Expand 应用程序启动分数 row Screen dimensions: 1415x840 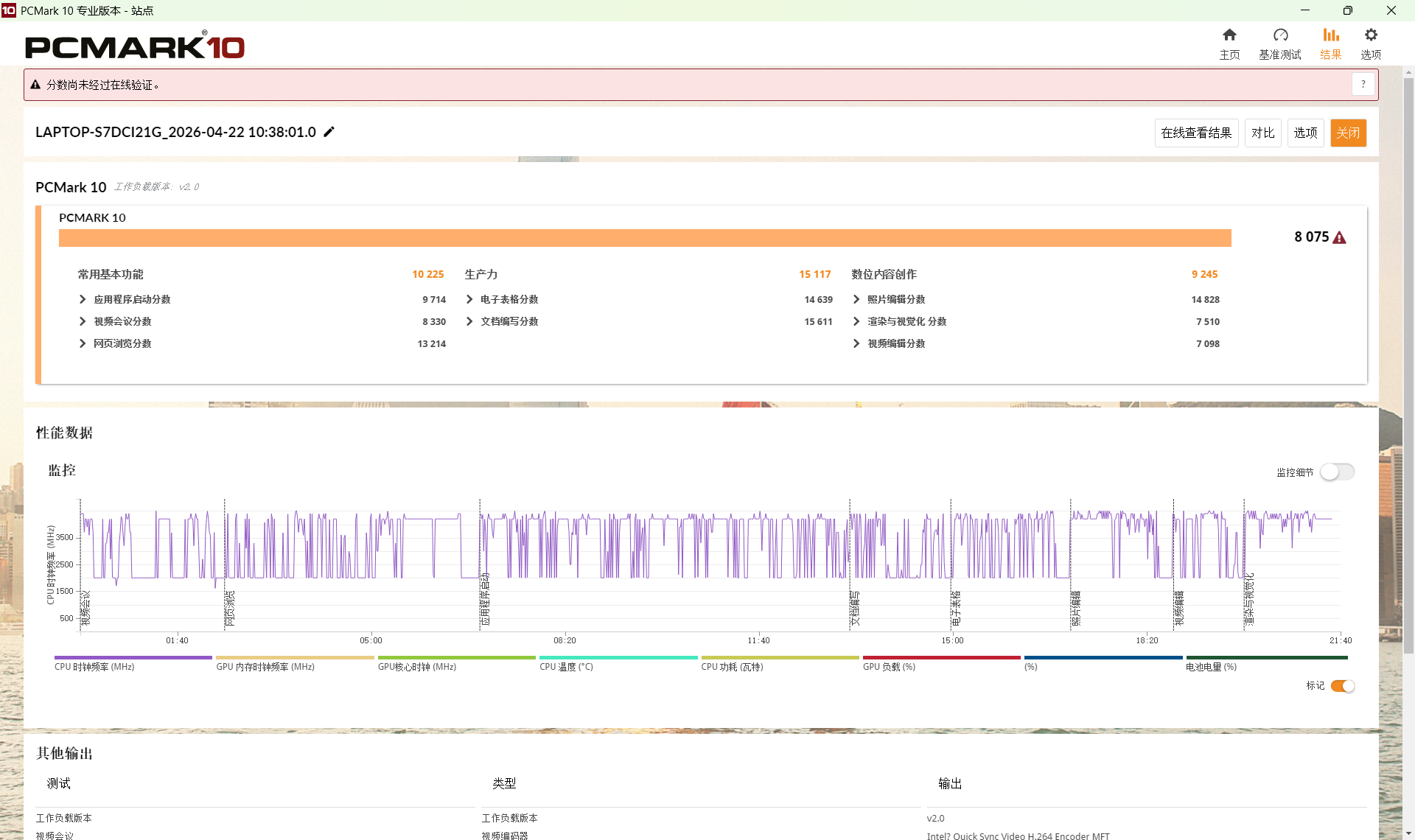pyautogui.click(x=83, y=299)
